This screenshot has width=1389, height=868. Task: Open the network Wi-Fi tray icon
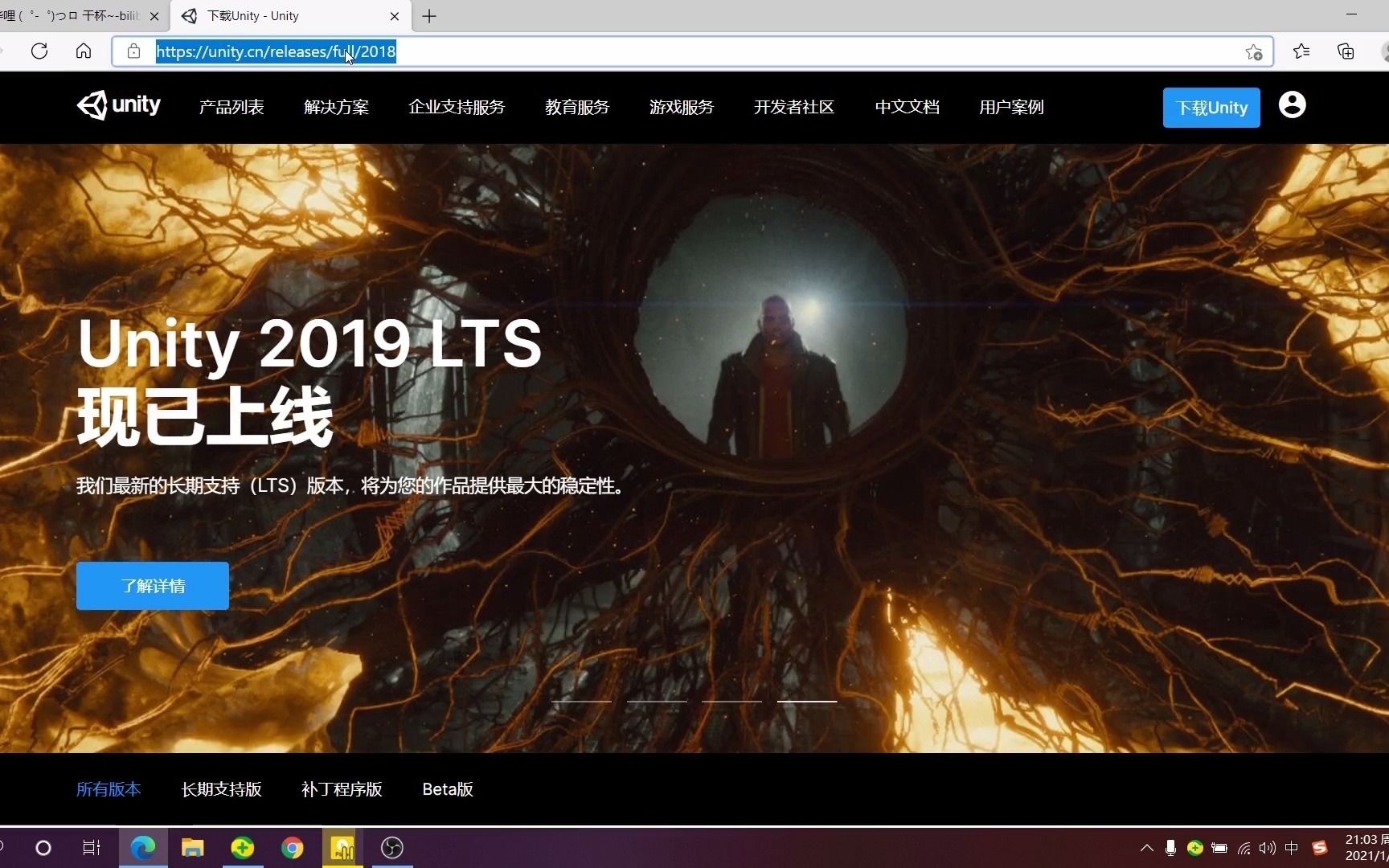tap(1244, 848)
